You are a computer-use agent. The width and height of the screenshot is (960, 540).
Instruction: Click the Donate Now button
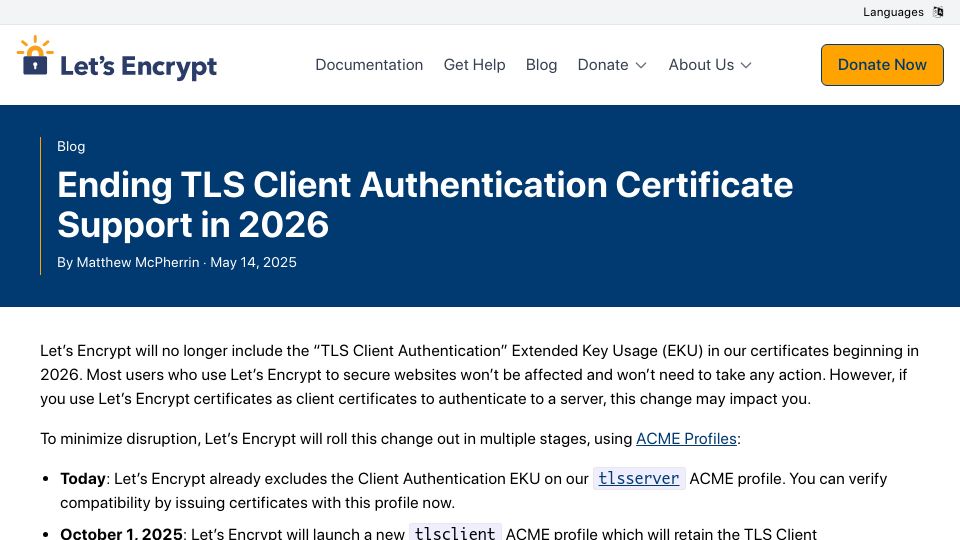coord(882,65)
